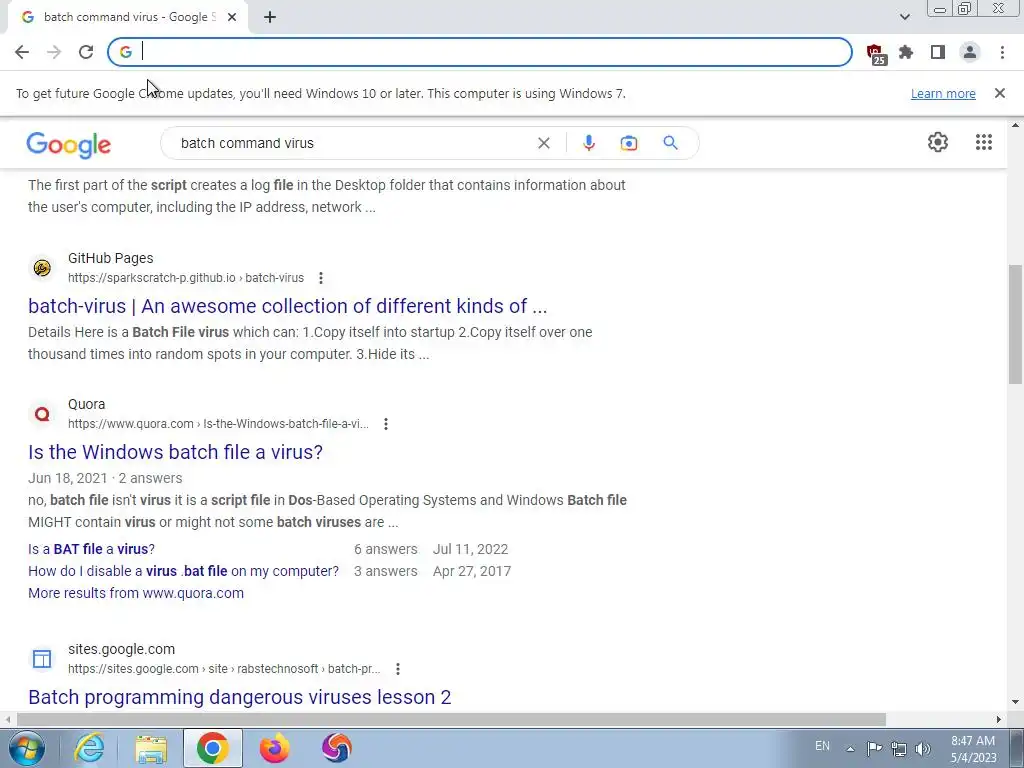Launch Firefox from the taskbar

click(x=274, y=748)
